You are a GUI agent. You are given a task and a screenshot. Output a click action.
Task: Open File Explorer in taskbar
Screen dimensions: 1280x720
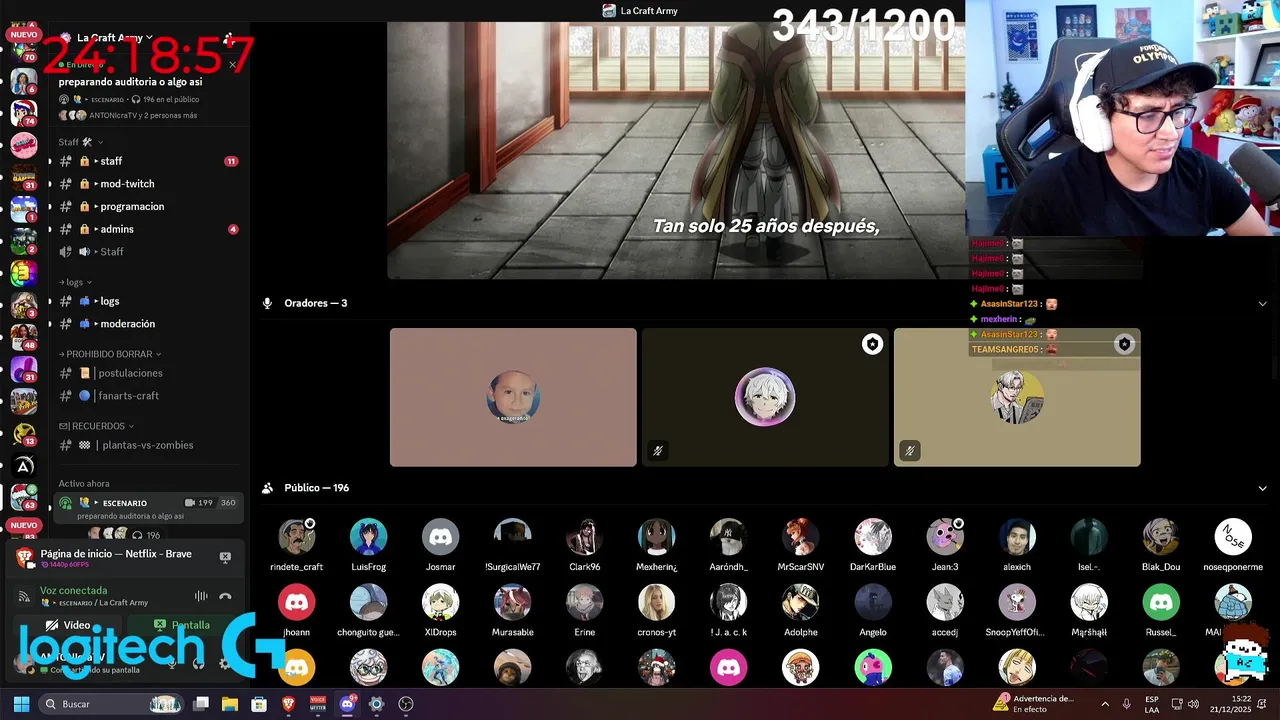click(x=230, y=704)
